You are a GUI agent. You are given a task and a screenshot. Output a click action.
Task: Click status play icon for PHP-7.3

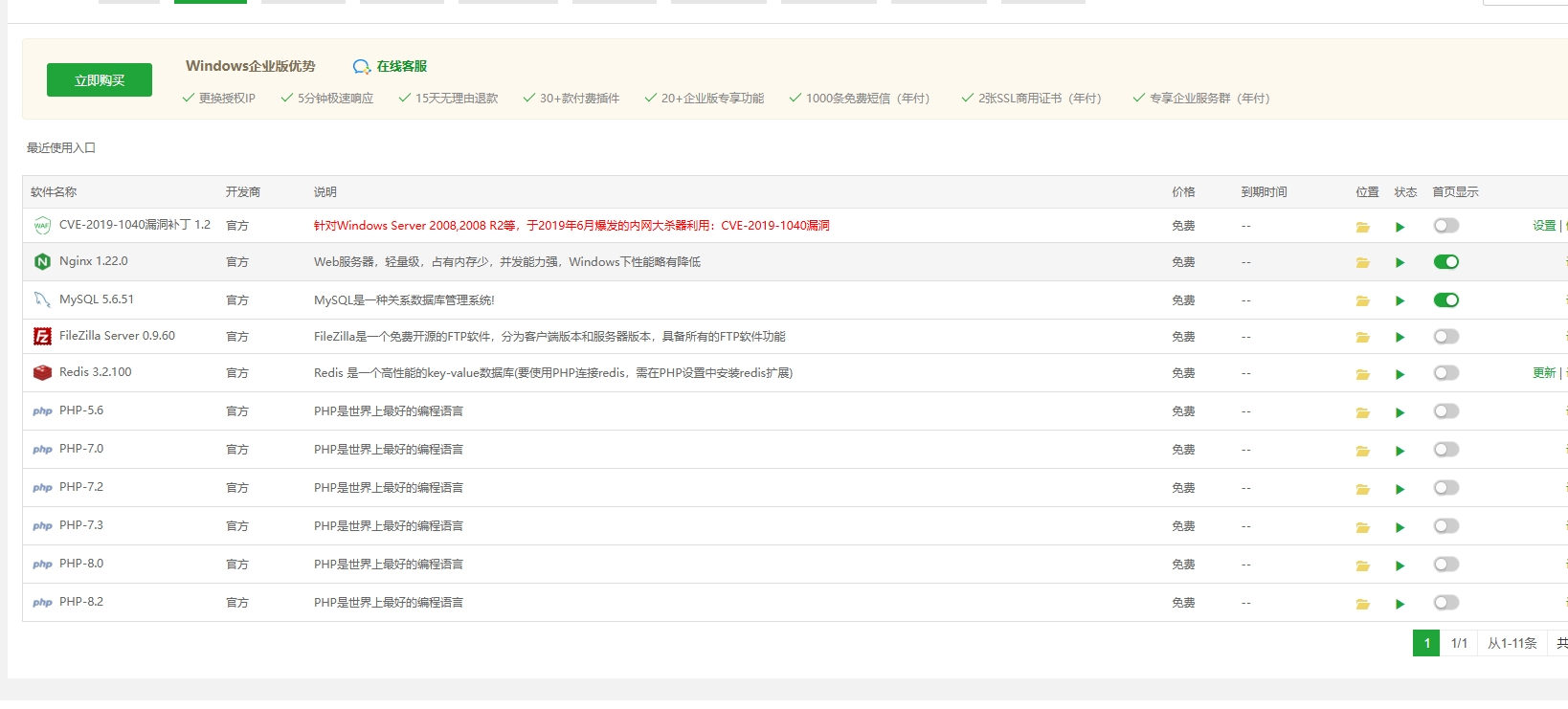tap(1400, 527)
